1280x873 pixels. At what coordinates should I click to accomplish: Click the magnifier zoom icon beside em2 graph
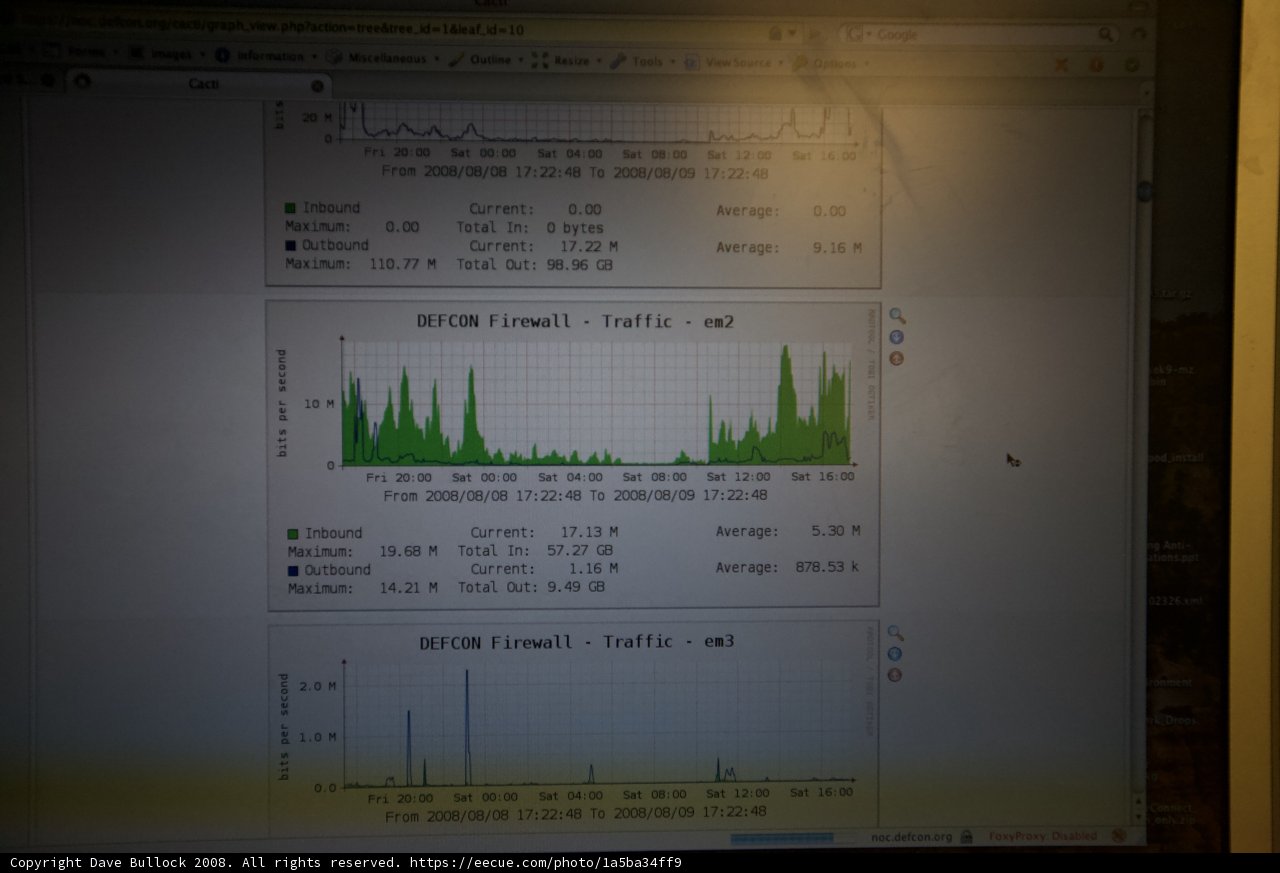click(x=897, y=316)
